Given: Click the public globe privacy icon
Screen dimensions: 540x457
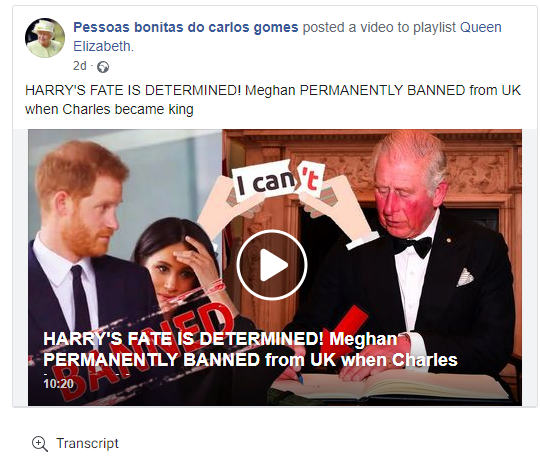Looking at the screenshot, I should tap(103, 67).
